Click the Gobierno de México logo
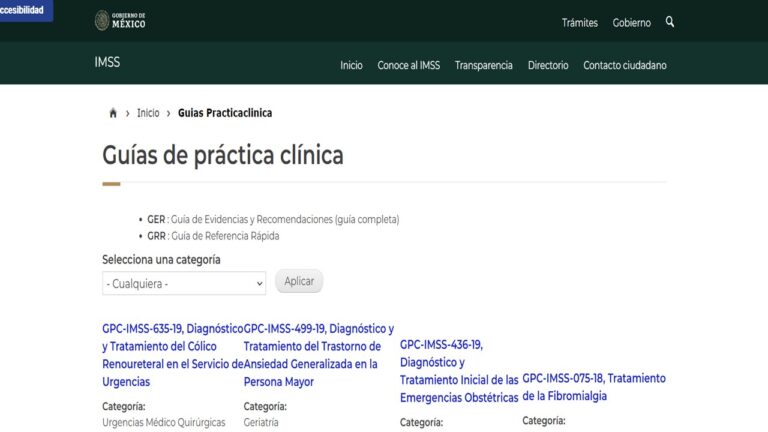768x432 pixels. (120, 21)
